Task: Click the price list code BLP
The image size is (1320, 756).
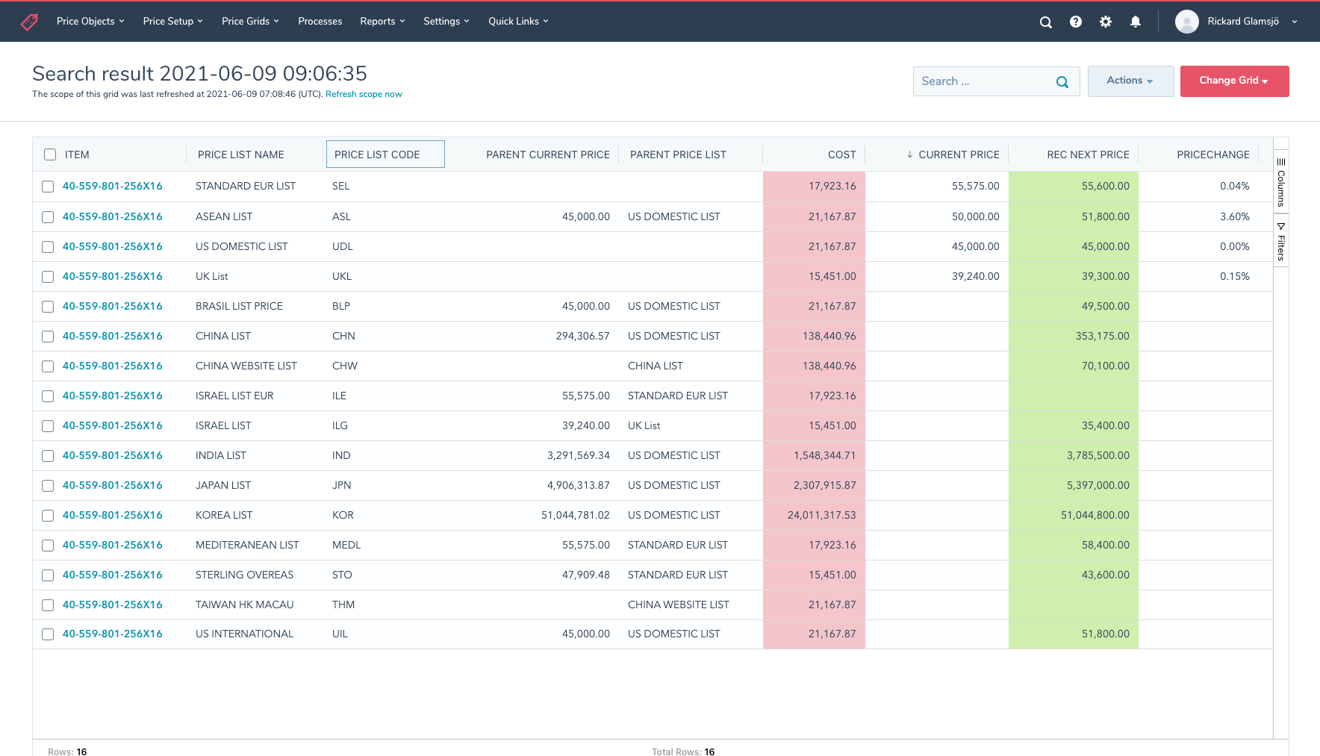Action: click(x=341, y=307)
